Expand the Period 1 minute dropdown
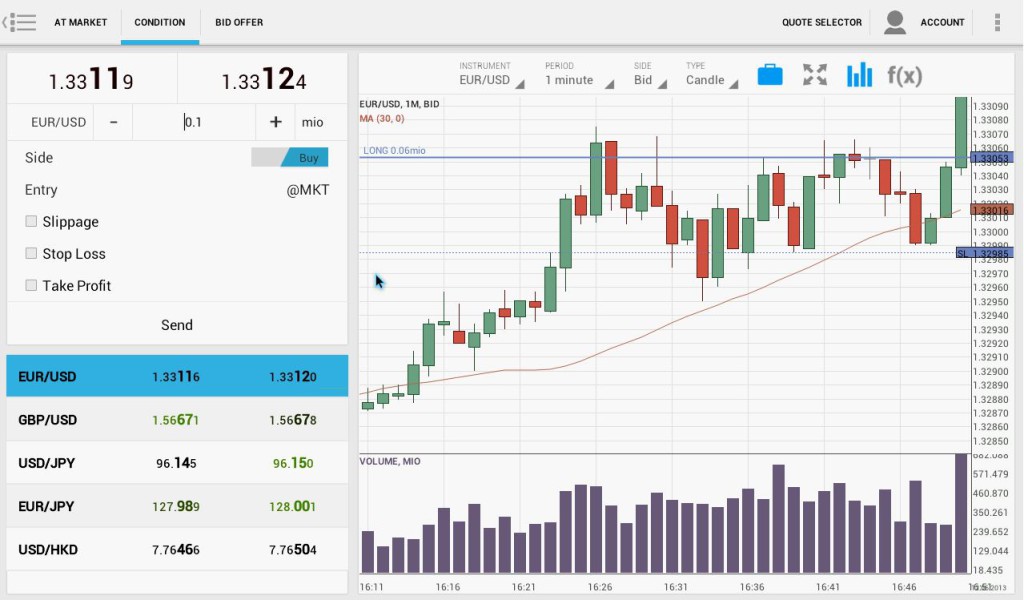The image size is (1024, 600). coord(579,75)
